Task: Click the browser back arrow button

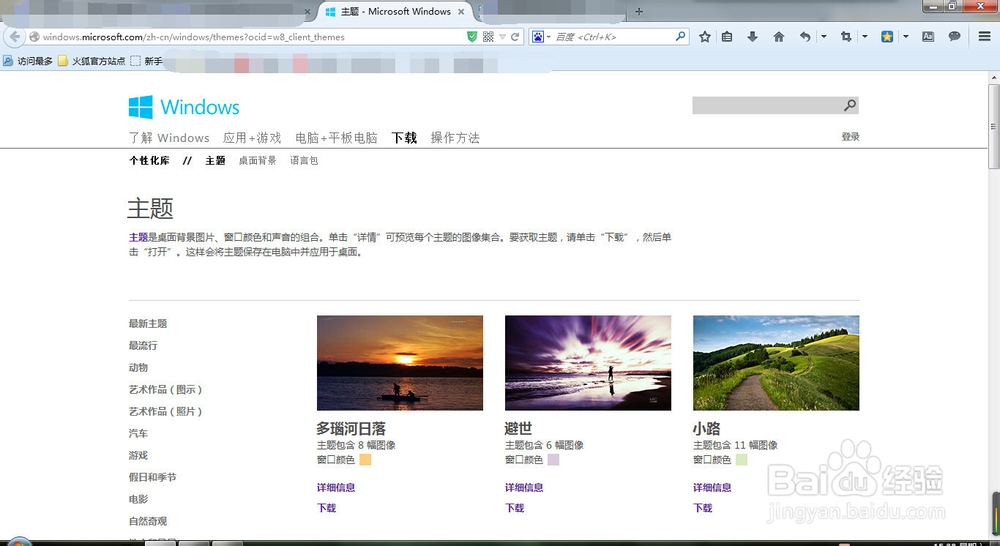Action: [15, 36]
